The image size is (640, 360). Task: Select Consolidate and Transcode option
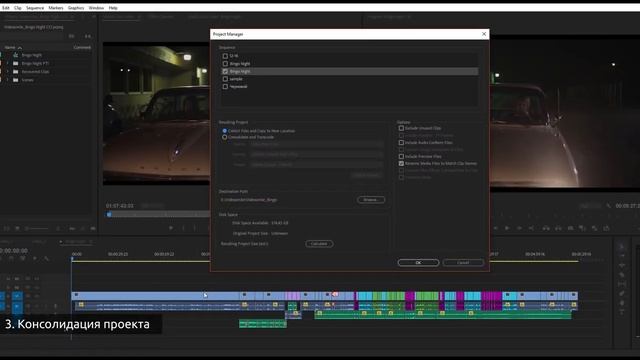pyautogui.click(x=224, y=138)
